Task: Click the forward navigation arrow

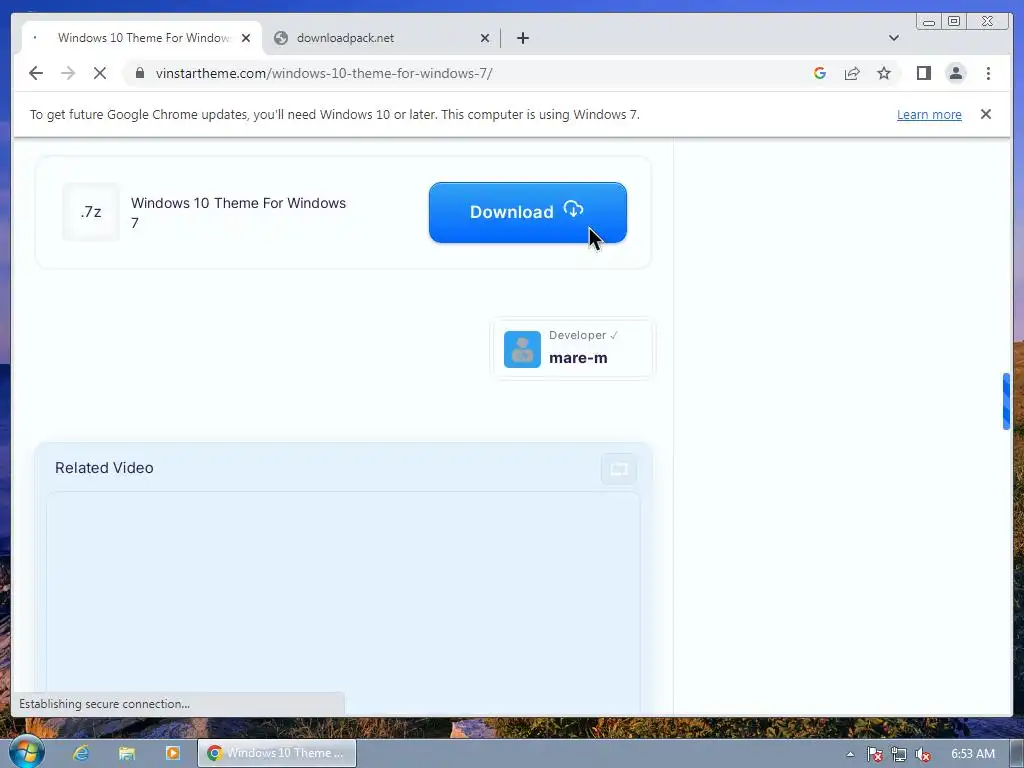Action: click(68, 73)
